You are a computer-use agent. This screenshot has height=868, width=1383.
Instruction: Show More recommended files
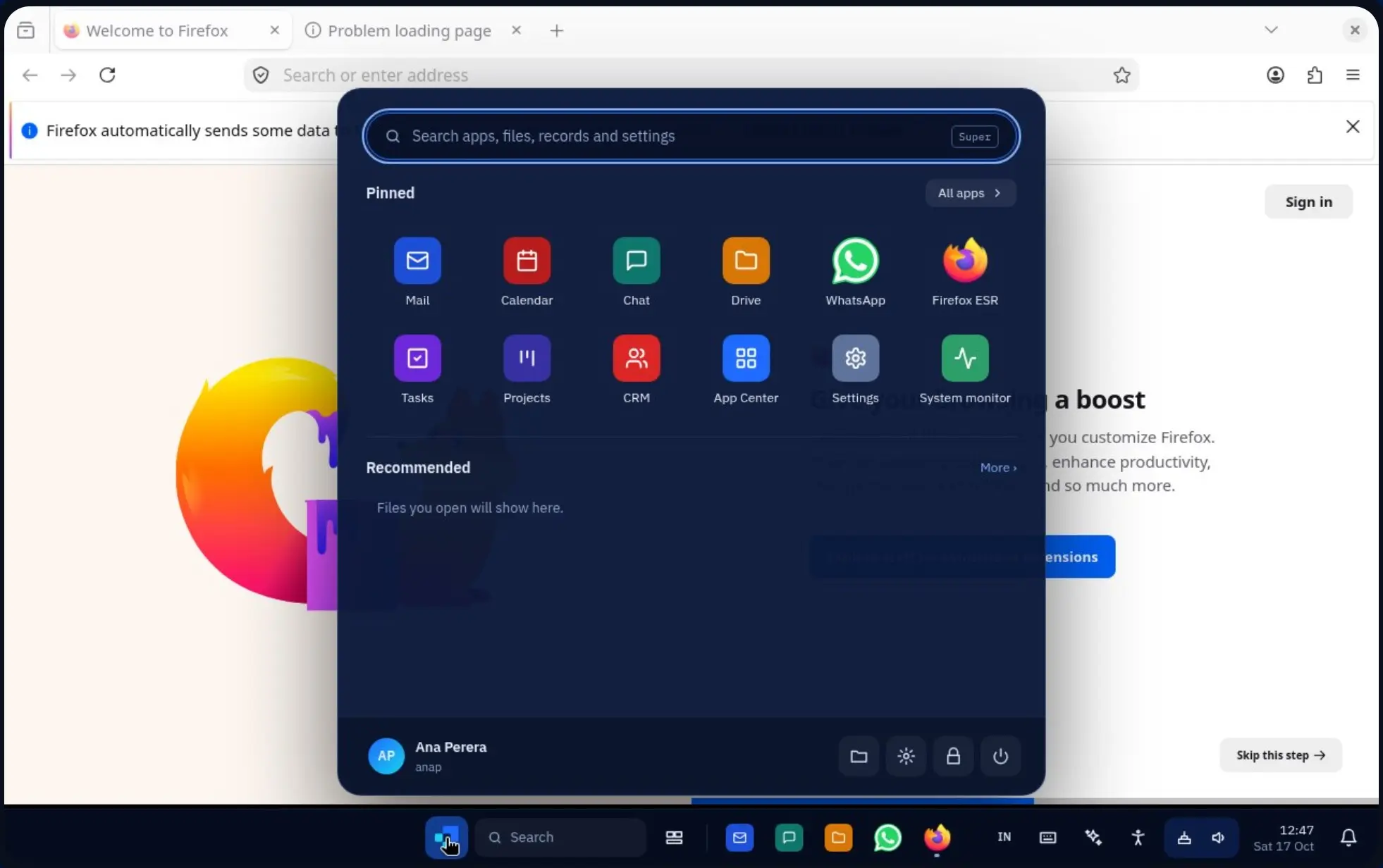point(998,468)
